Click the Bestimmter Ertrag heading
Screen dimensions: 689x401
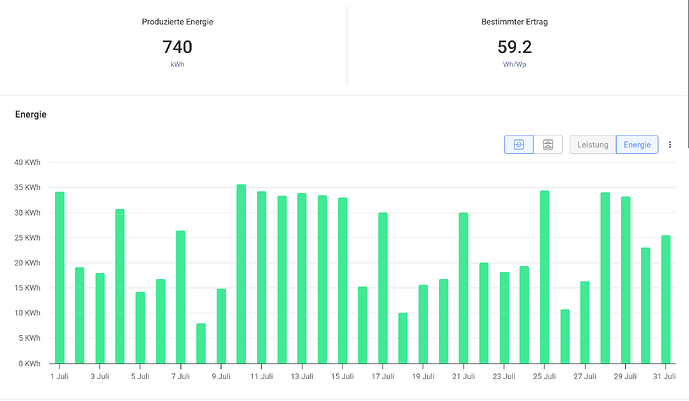(515, 22)
